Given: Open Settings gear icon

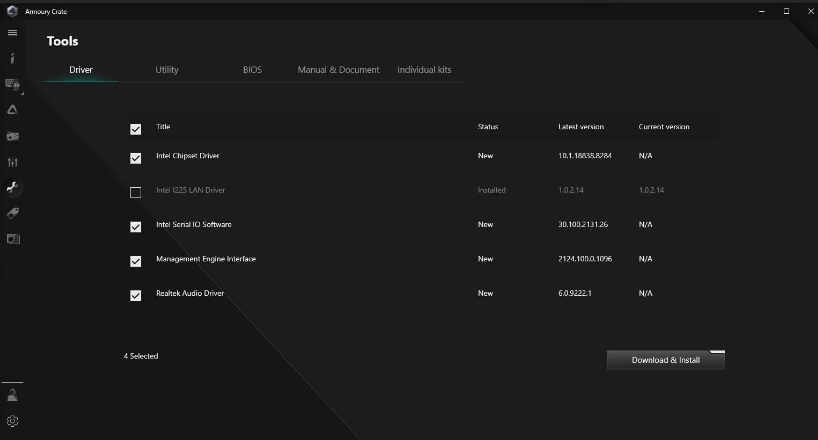Looking at the screenshot, I should coord(12,421).
